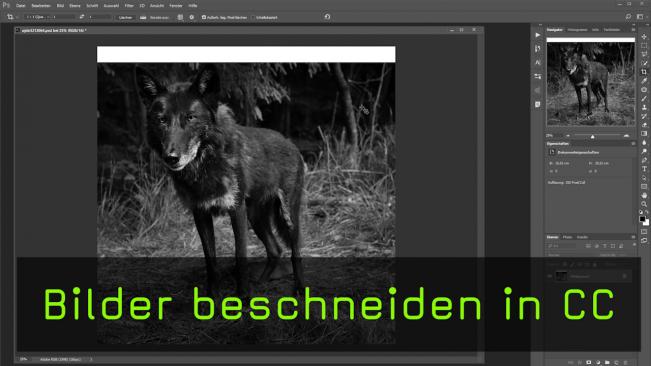Toggle the Content-Aware checkbox in options bar

point(253,17)
